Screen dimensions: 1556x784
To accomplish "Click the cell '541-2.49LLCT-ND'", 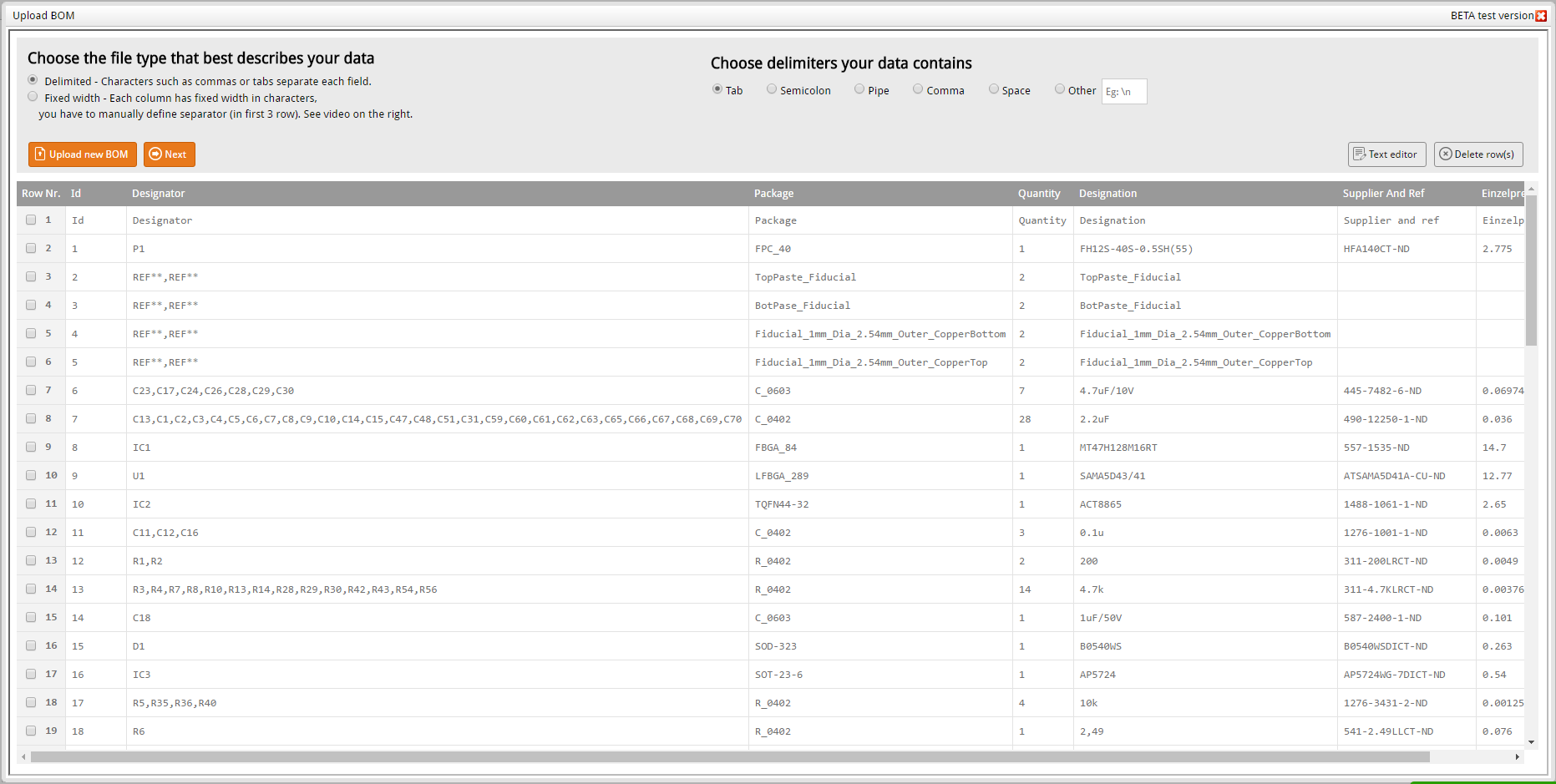I will coord(1406,731).
